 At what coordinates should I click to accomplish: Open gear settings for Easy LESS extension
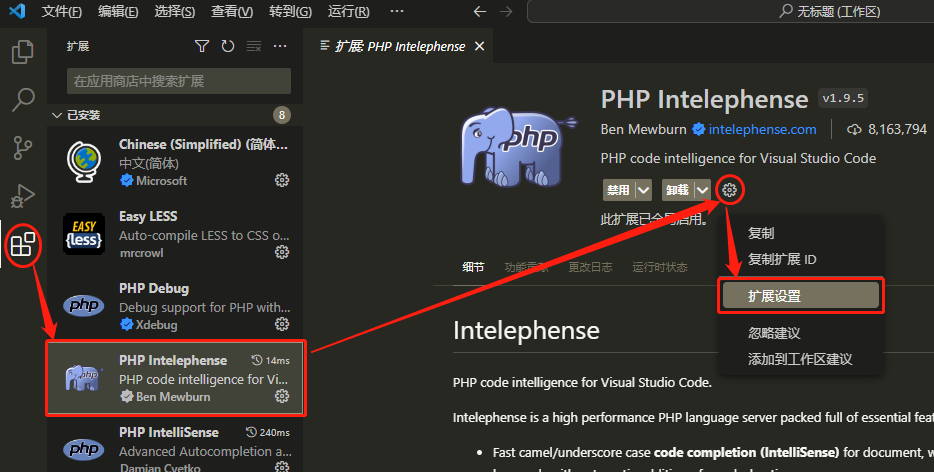tap(282, 252)
